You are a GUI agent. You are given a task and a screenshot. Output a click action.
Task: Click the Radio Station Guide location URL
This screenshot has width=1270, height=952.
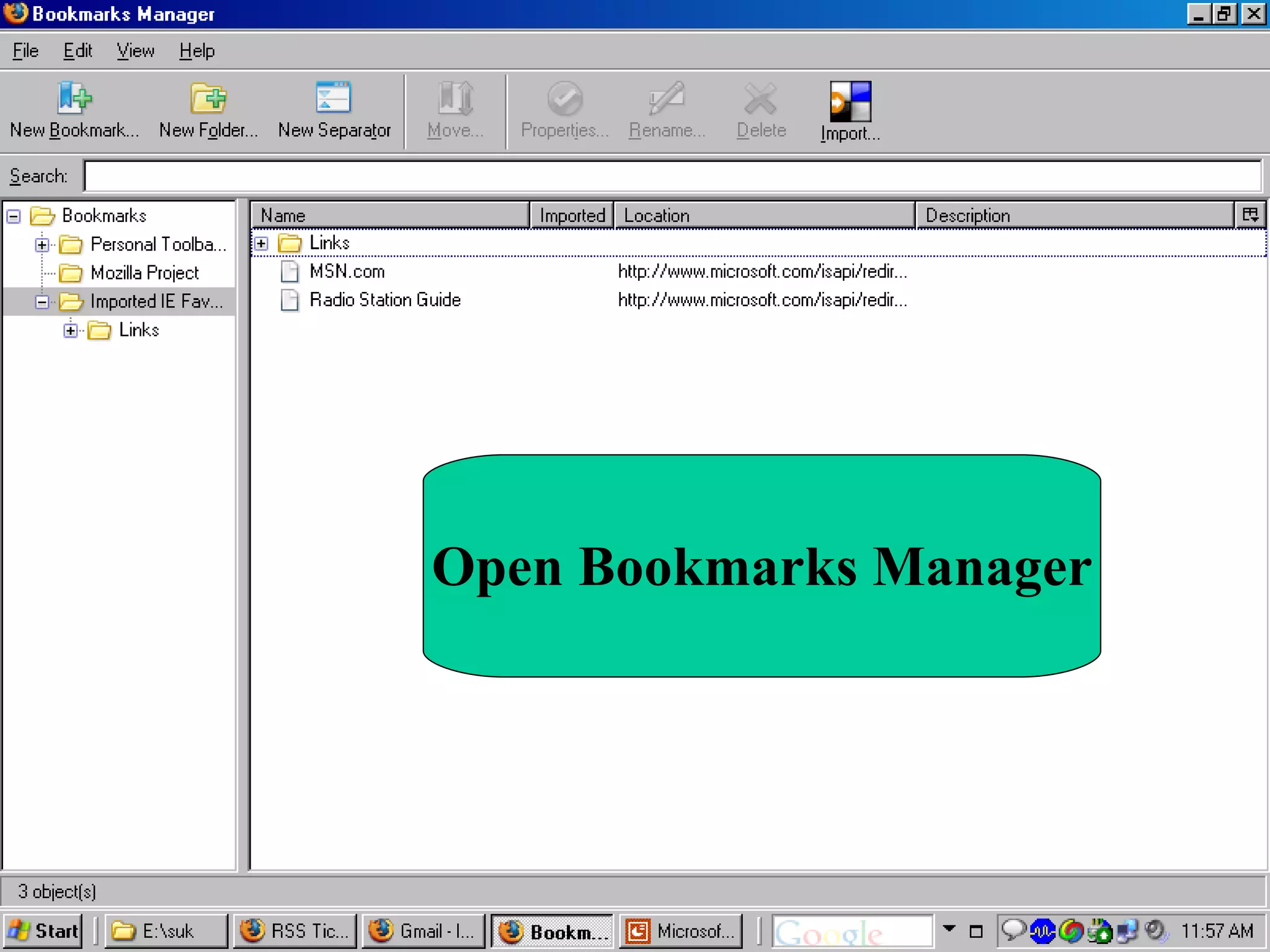762,300
